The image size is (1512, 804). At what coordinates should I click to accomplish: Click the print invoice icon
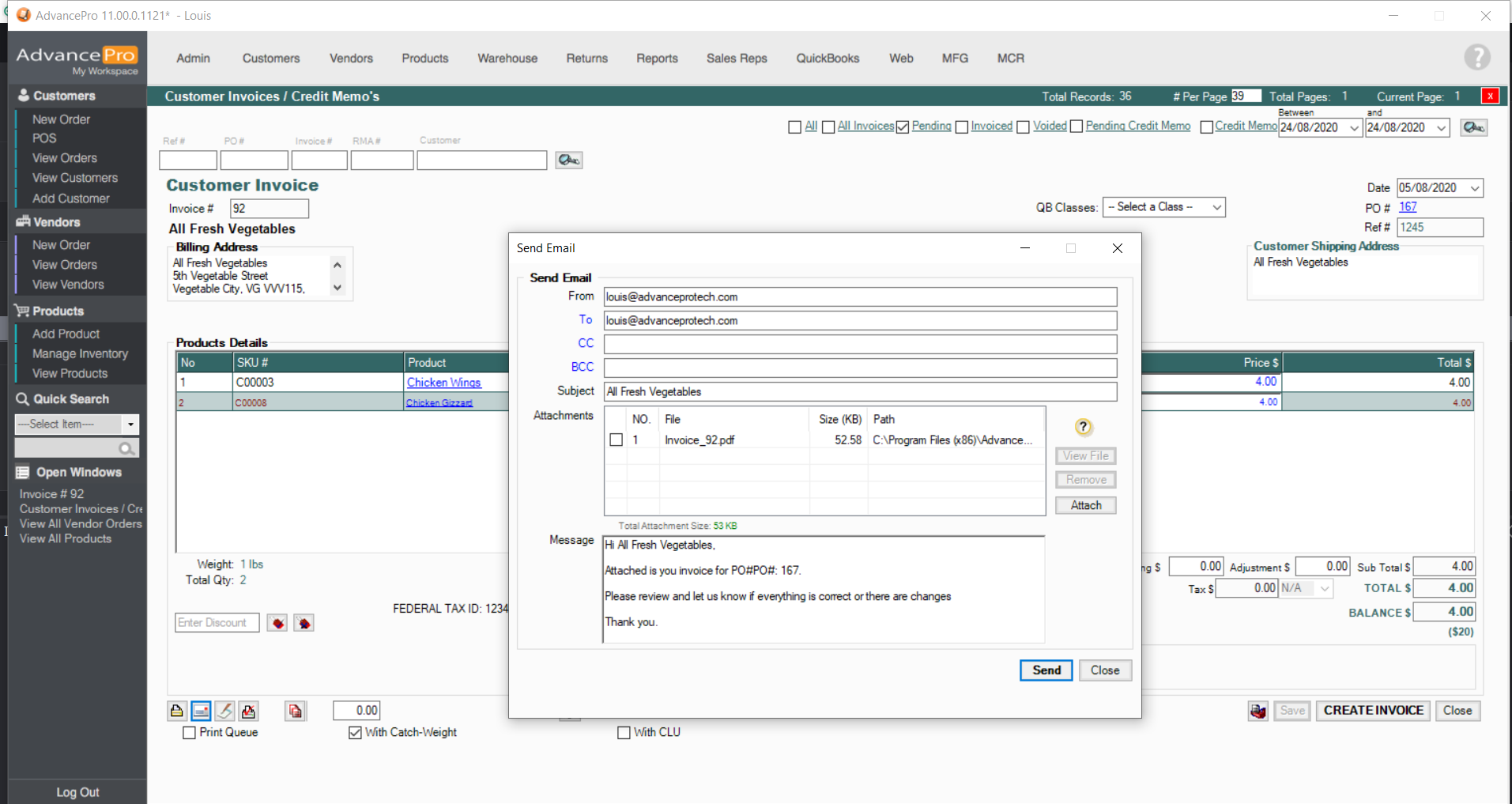pos(176,711)
